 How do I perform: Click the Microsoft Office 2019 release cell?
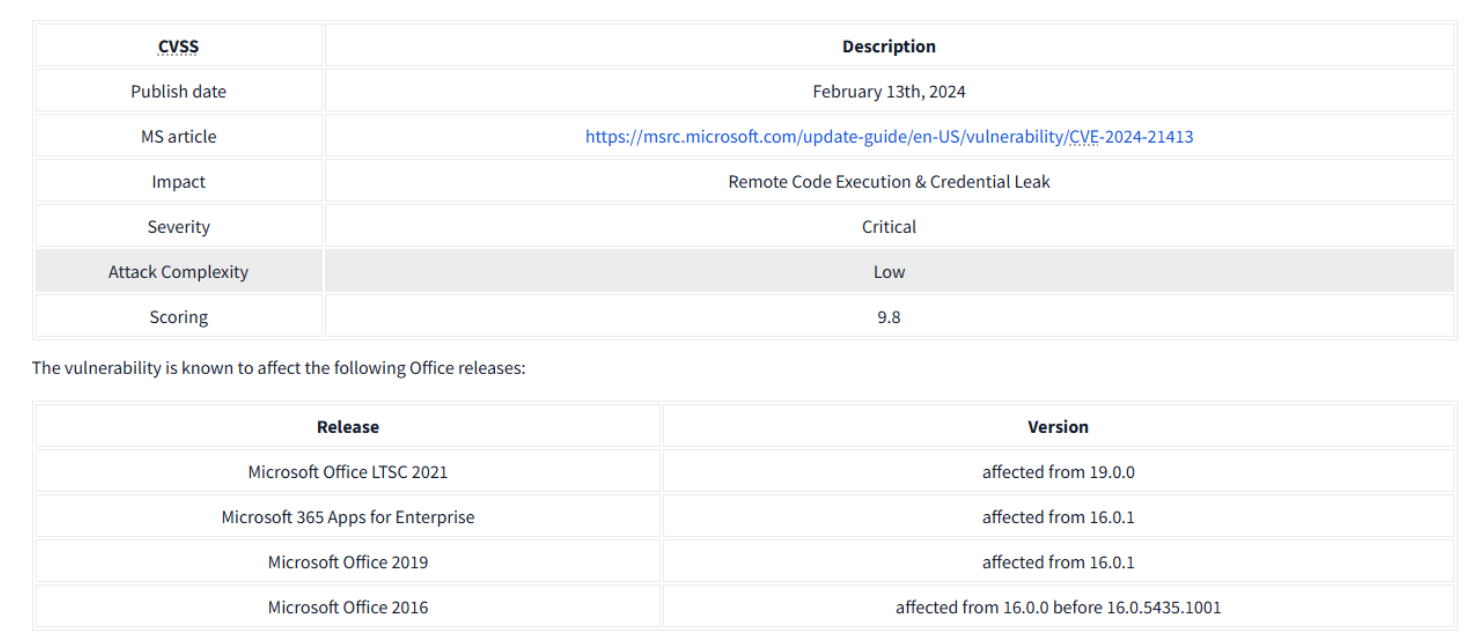(x=347, y=562)
